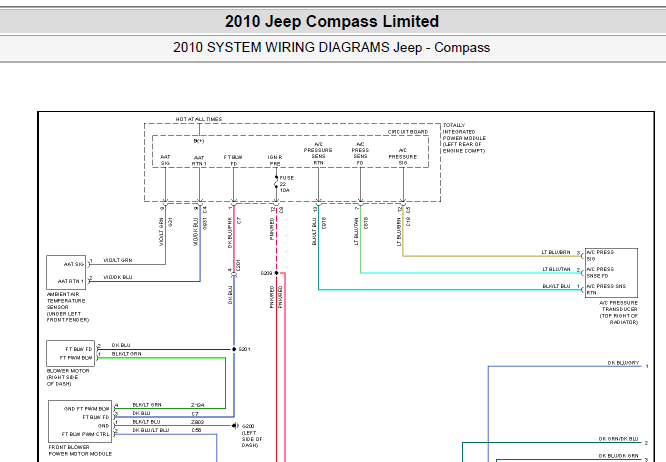Click 'IGN R PRE' label in circuit board
This screenshot has height=462, width=666.
[275, 161]
